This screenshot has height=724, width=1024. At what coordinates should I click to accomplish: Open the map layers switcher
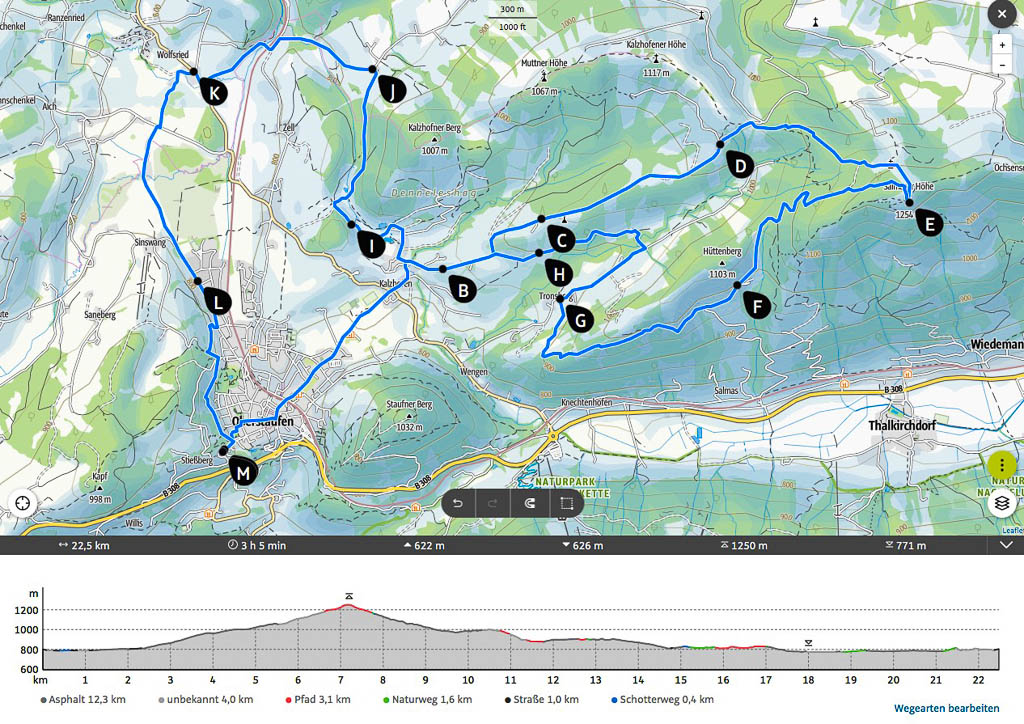(1002, 504)
